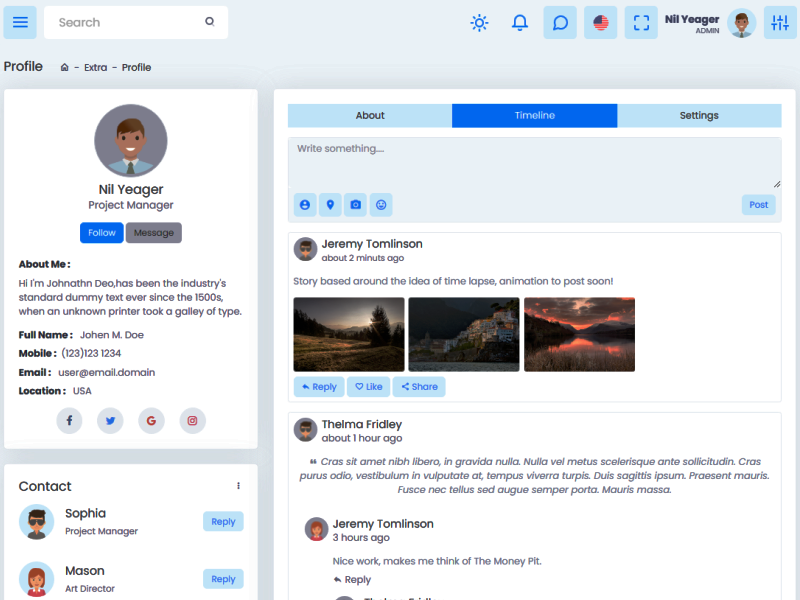The image size is (800, 600).
Task: Attach a photo with the camera icon
Action: pos(355,204)
